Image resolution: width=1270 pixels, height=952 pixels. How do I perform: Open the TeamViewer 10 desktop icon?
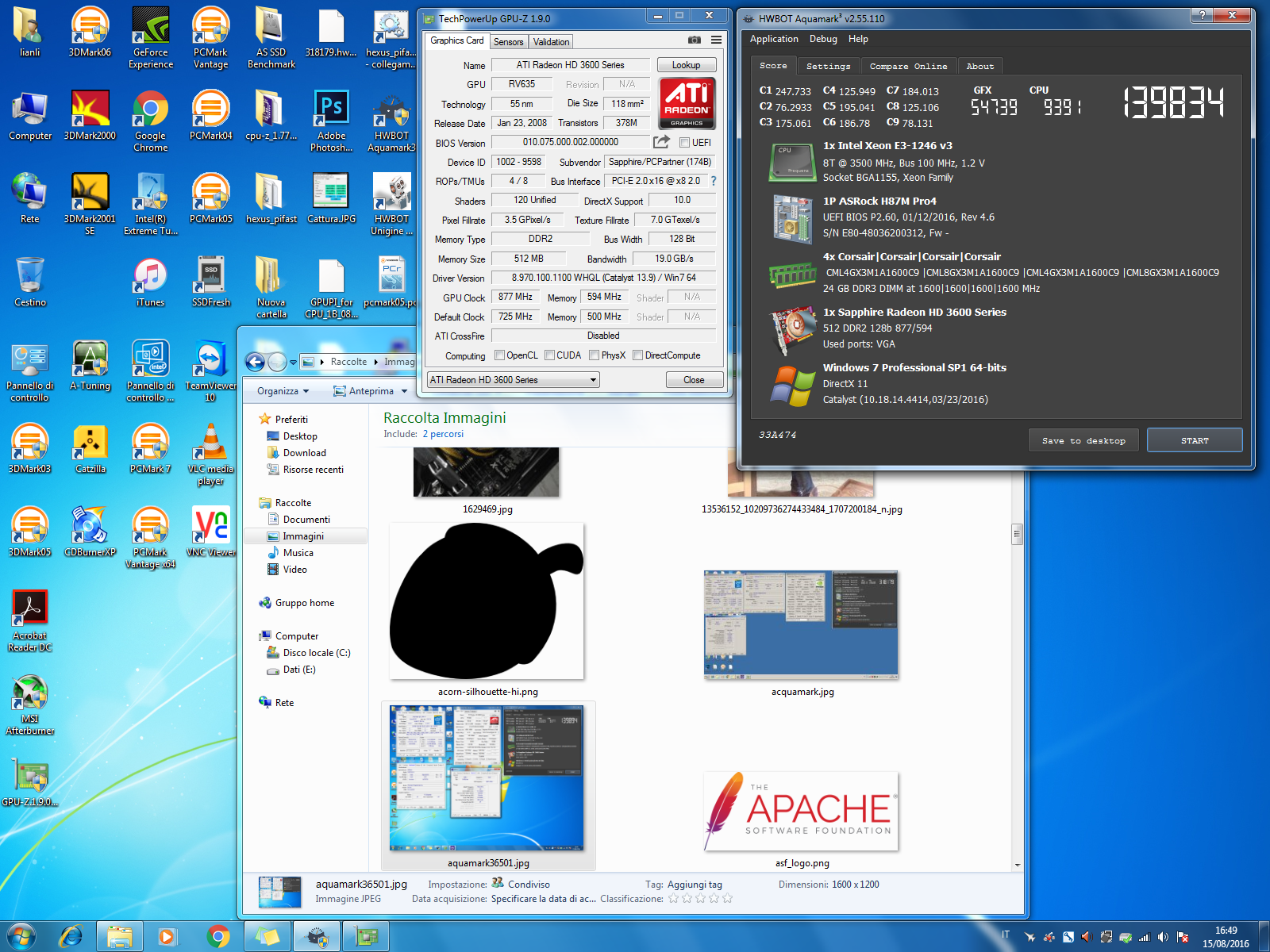(210, 370)
